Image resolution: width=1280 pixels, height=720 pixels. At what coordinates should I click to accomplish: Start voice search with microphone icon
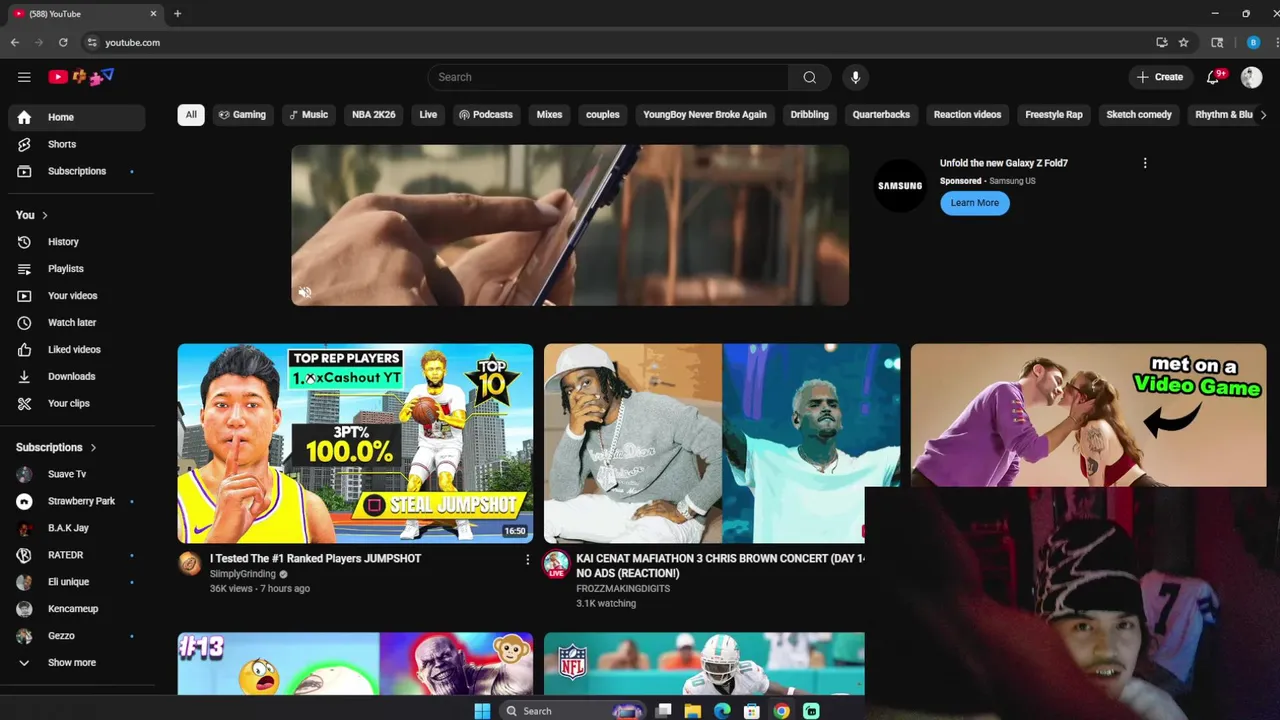855,77
